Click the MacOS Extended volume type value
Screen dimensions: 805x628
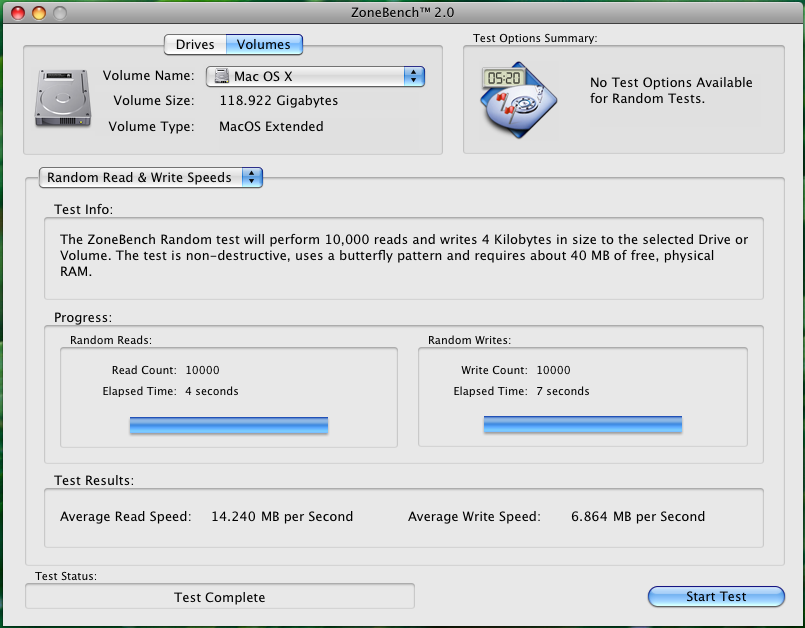tap(271, 126)
